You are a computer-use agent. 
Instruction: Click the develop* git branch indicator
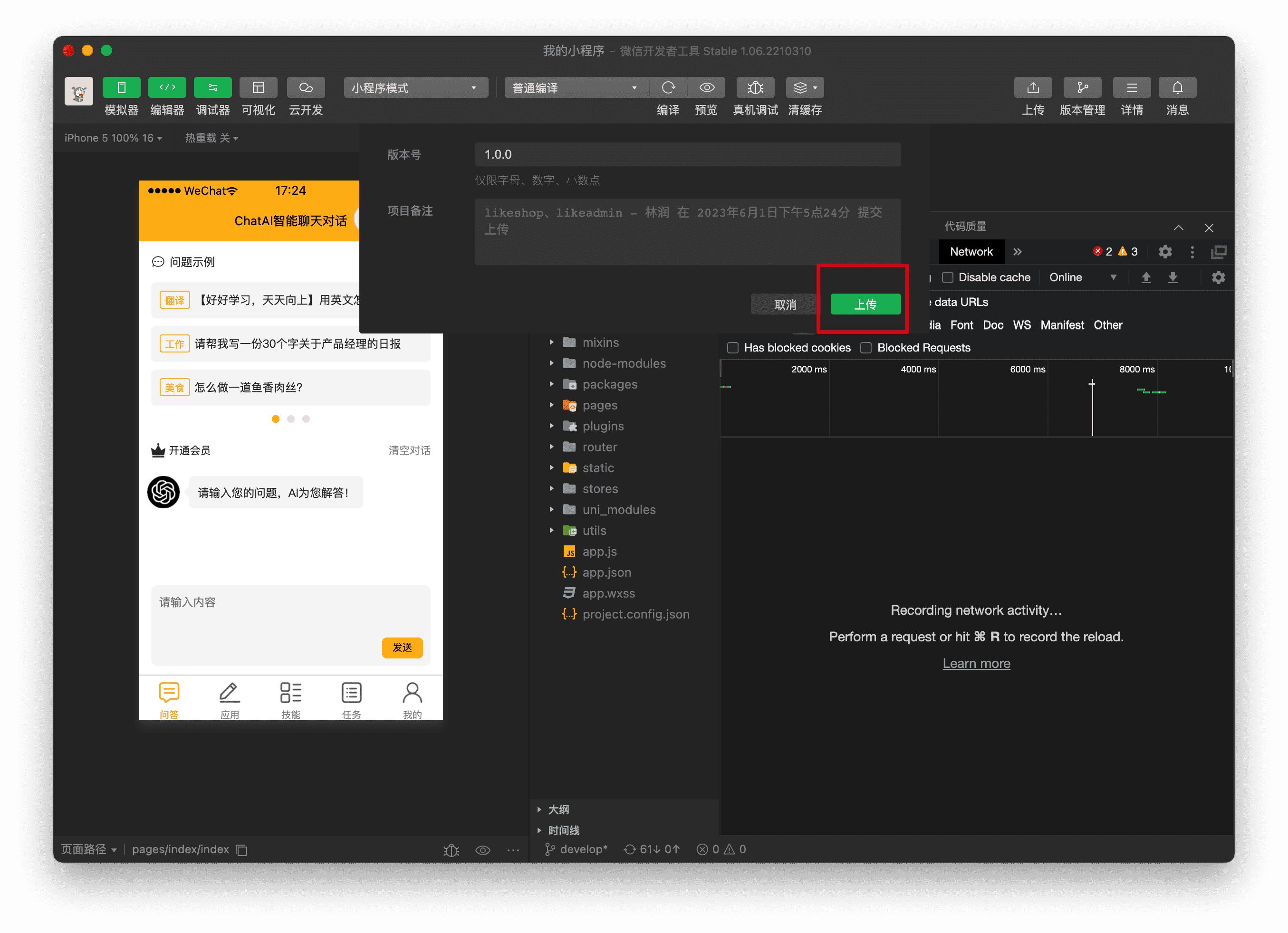[x=577, y=849]
